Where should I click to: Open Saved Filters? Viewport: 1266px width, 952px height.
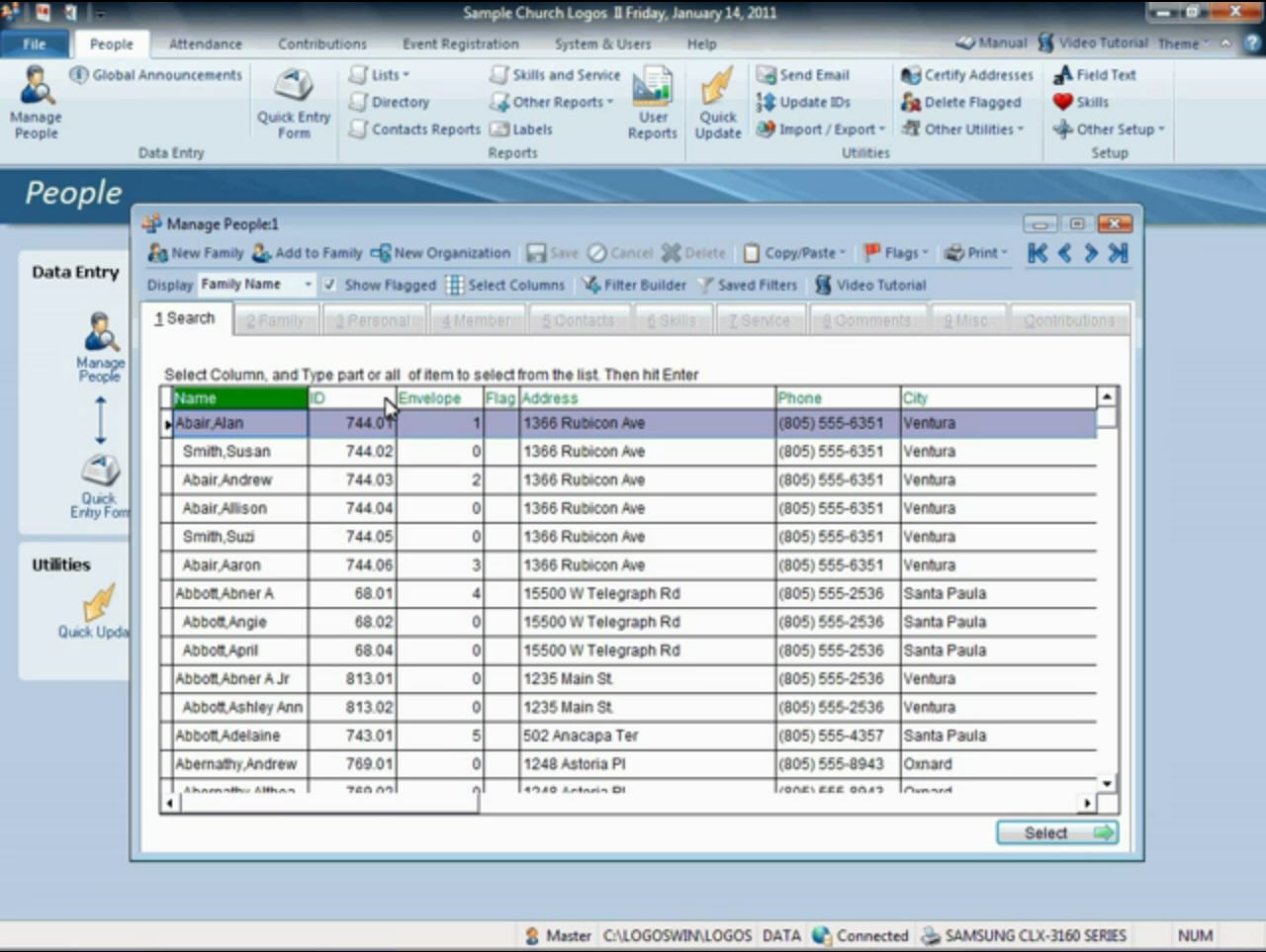[x=747, y=285]
